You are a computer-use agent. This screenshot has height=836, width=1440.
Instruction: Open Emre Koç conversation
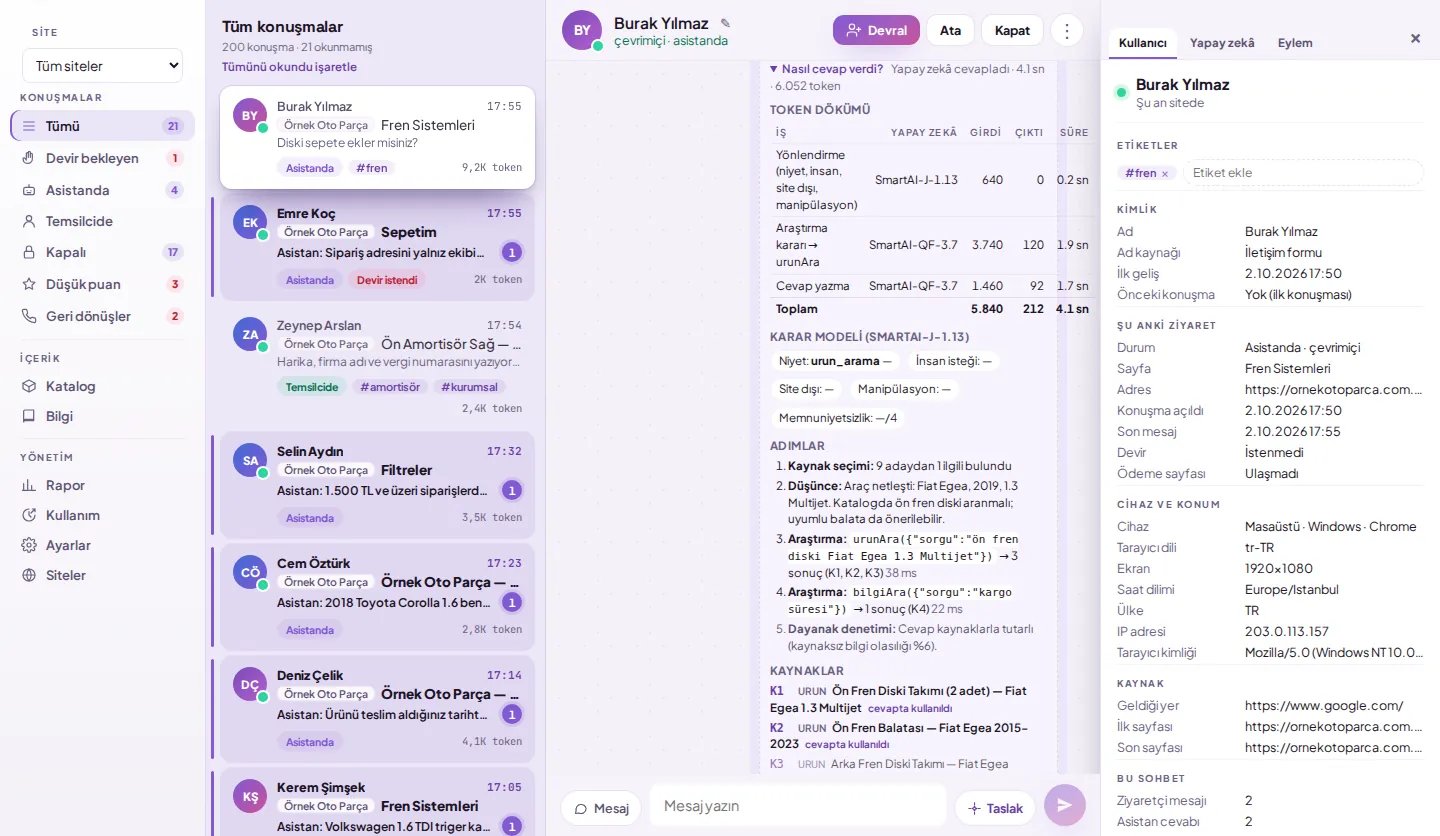[x=378, y=246]
